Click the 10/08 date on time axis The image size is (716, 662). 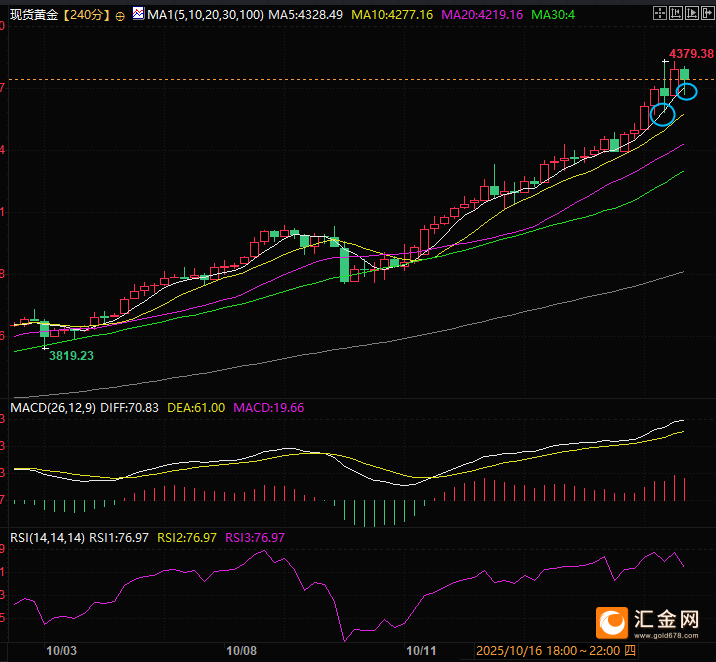[242, 650]
